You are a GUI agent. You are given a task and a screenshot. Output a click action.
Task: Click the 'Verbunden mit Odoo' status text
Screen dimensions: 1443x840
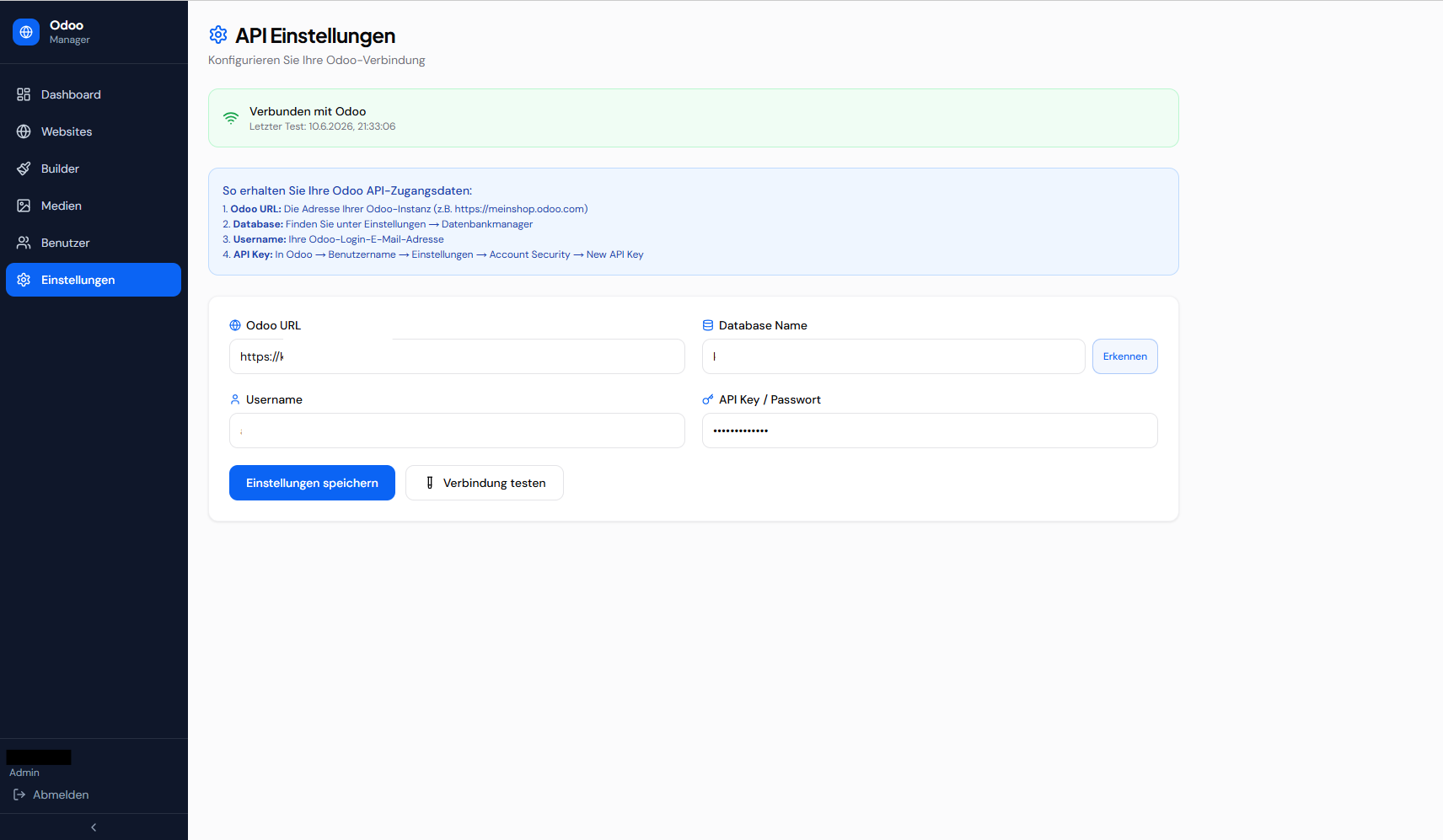(308, 111)
